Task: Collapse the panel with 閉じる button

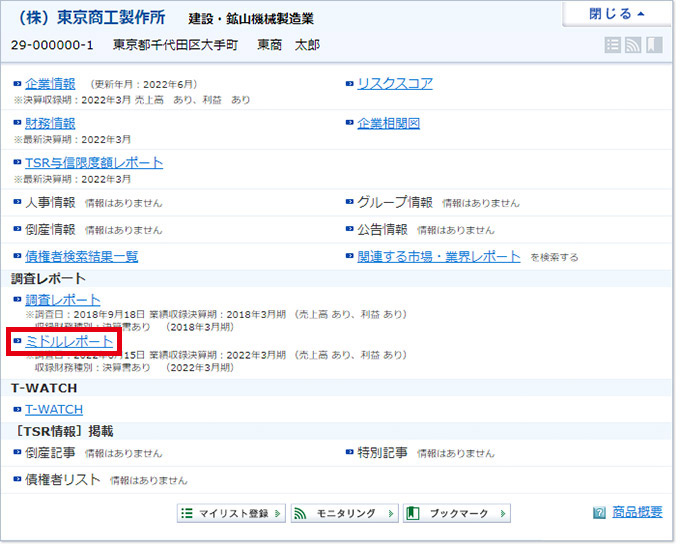Action: (x=616, y=14)
